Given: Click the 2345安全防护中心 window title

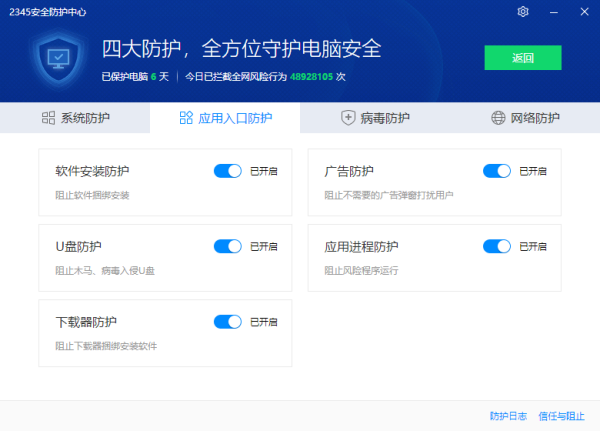Looking at the screenshot, I should click(48, 12).
